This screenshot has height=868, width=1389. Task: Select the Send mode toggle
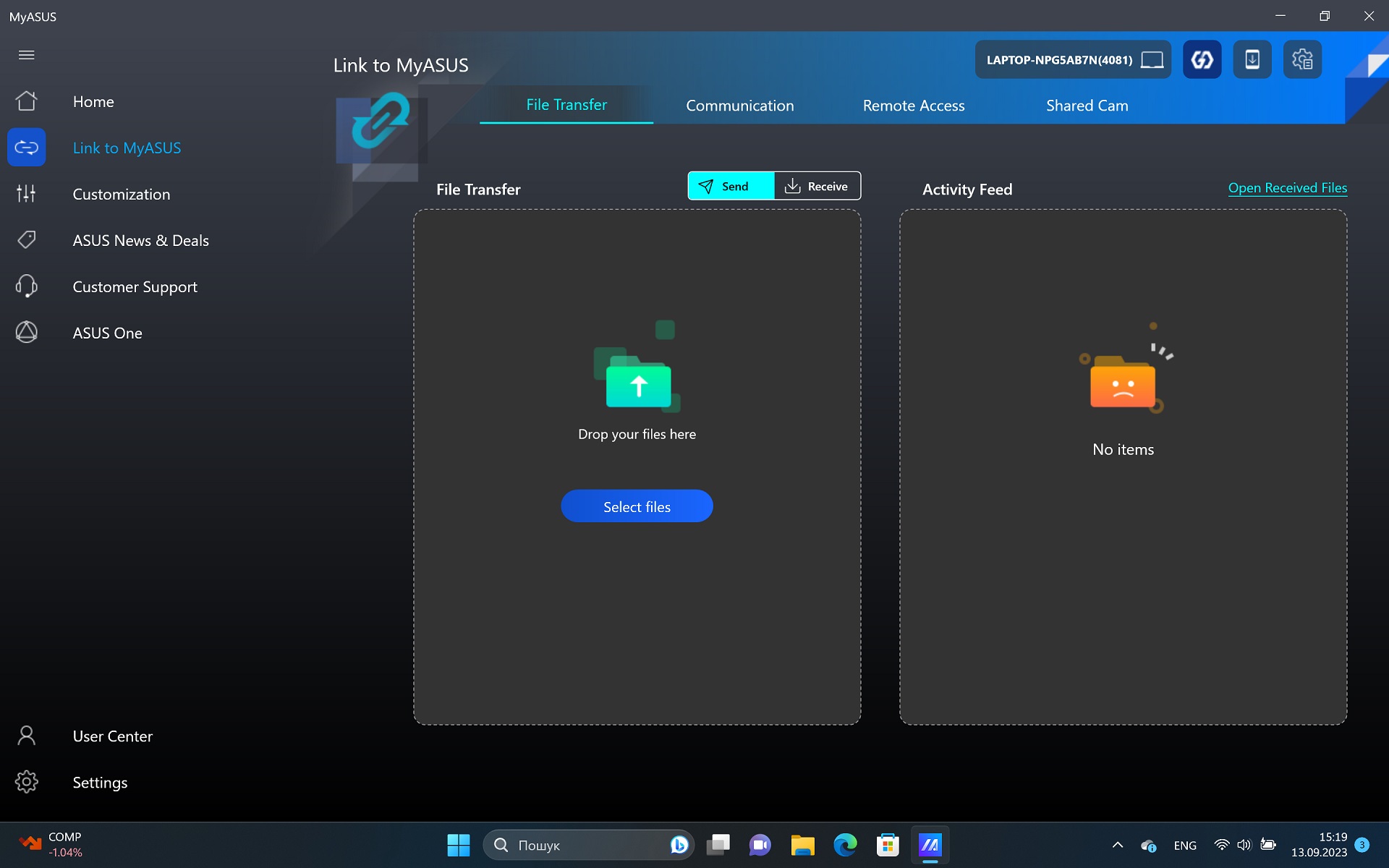coord(731,186)
